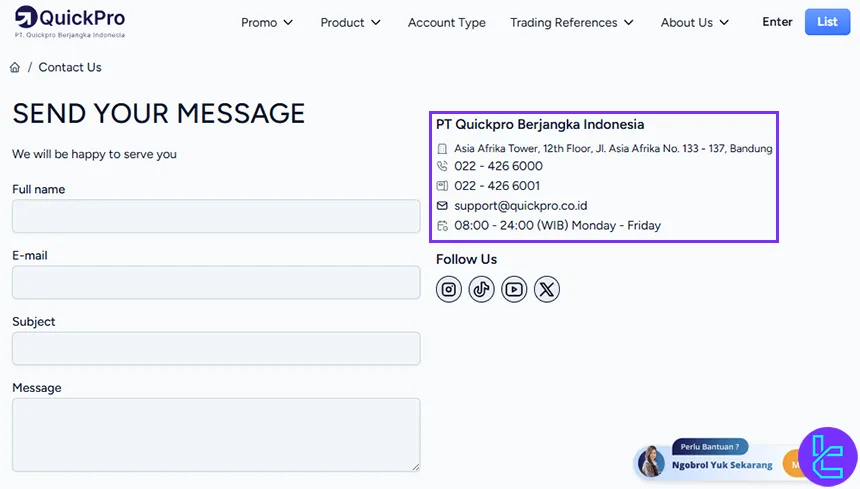
Task: Focus the E-mail input field
Action: pyautogui.click(x=216, y=282)
